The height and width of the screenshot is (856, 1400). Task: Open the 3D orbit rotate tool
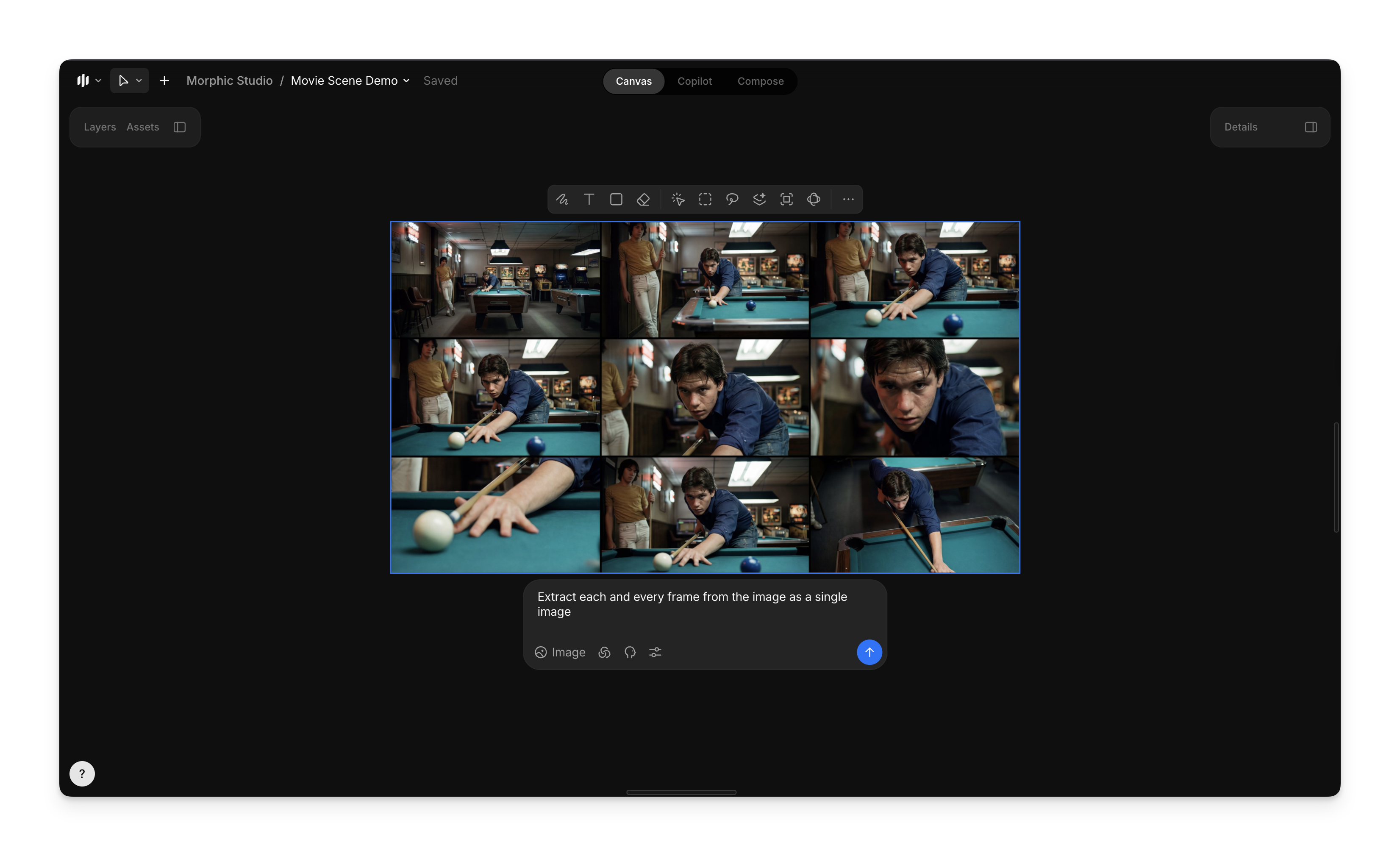tap(814, 200)
